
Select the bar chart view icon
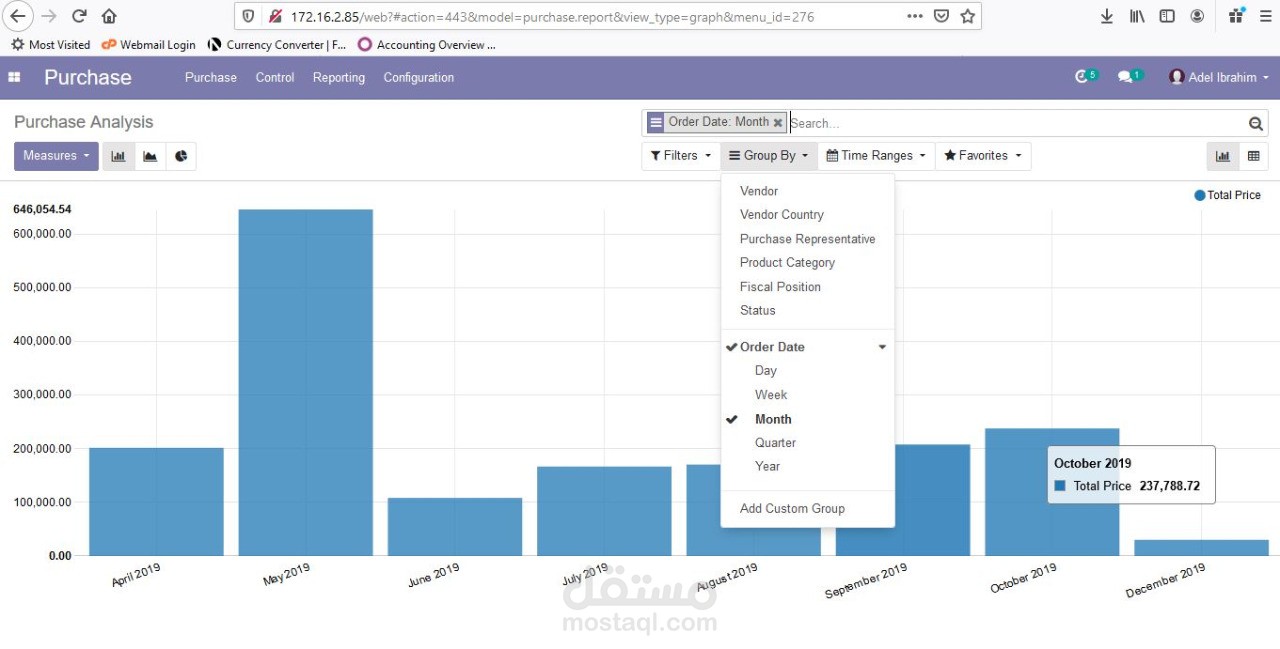[x=118, y=156]
